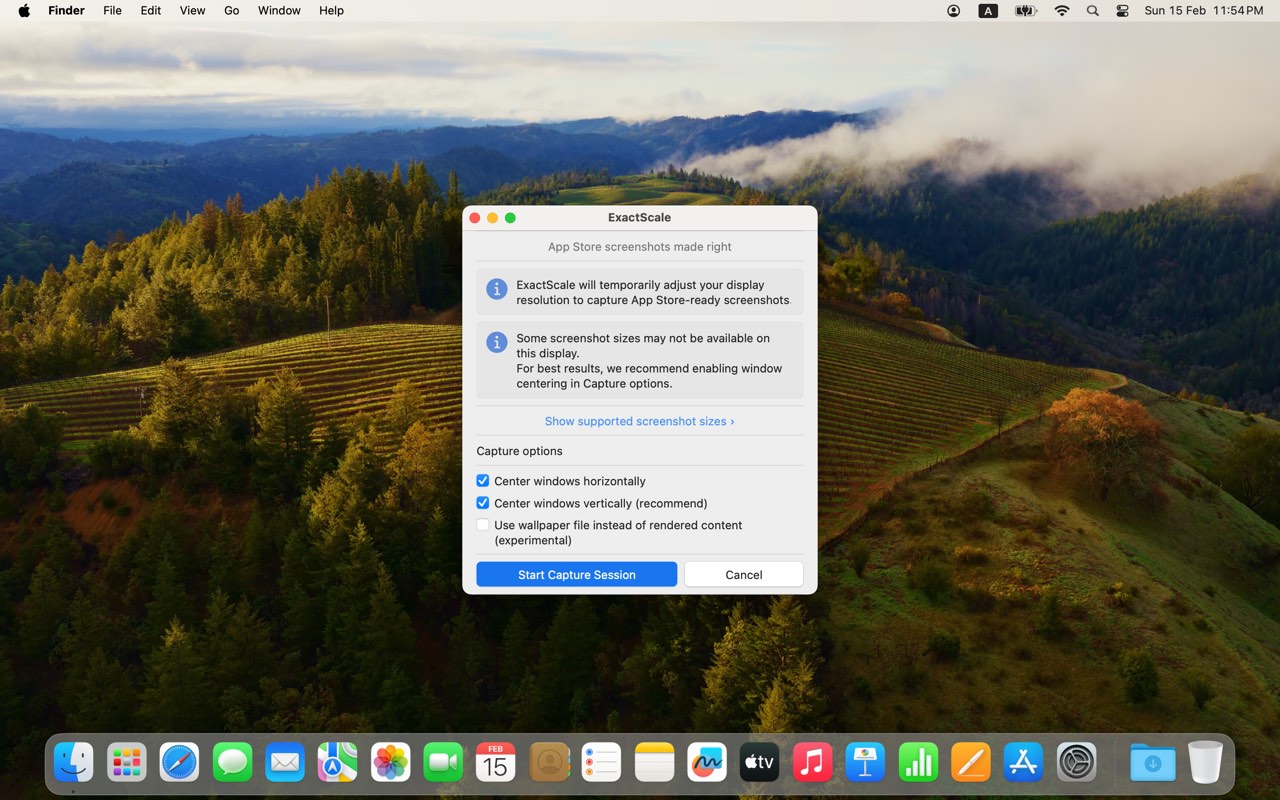Screen dimensions: 1280x800
Task: Uncheck Center windows horizontally
Action: click(483, 481)
